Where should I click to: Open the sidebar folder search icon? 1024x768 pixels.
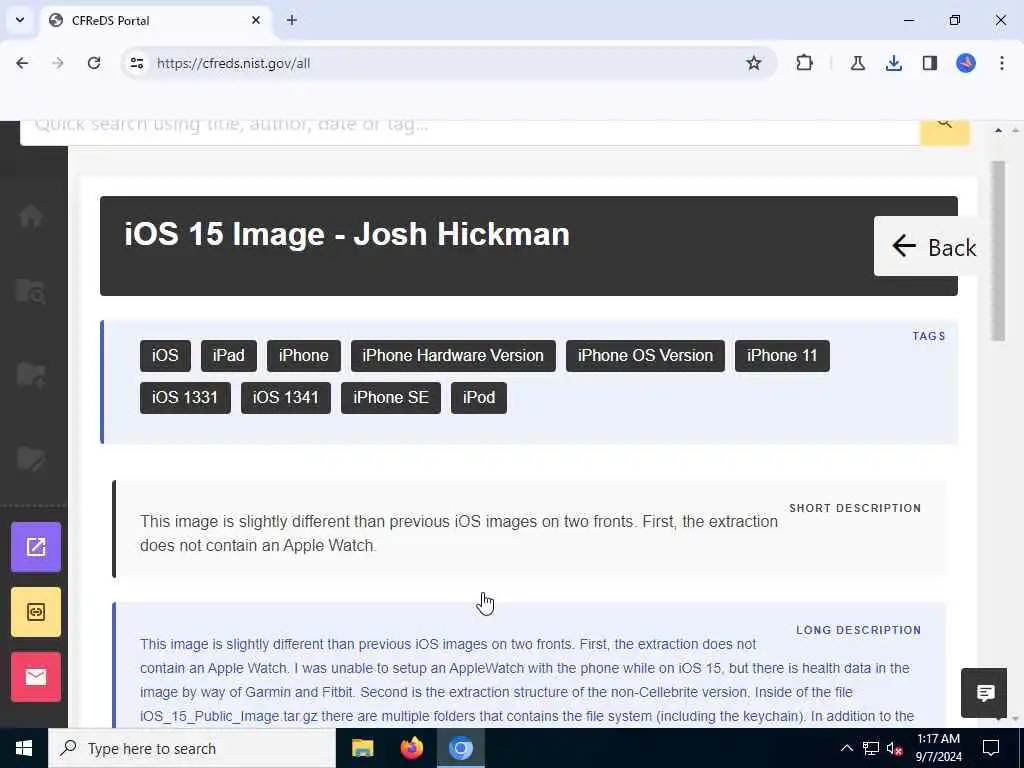pos(31,291)
